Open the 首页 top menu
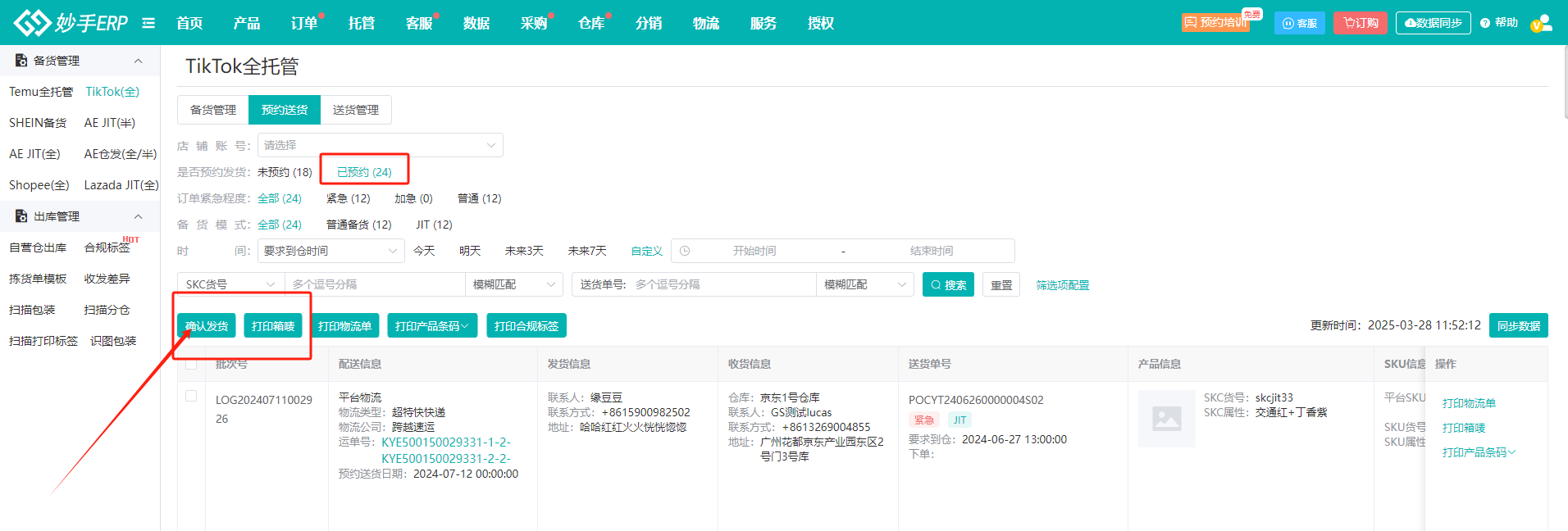The width and height of the screenshot is (1568, 531). (189, 23)
